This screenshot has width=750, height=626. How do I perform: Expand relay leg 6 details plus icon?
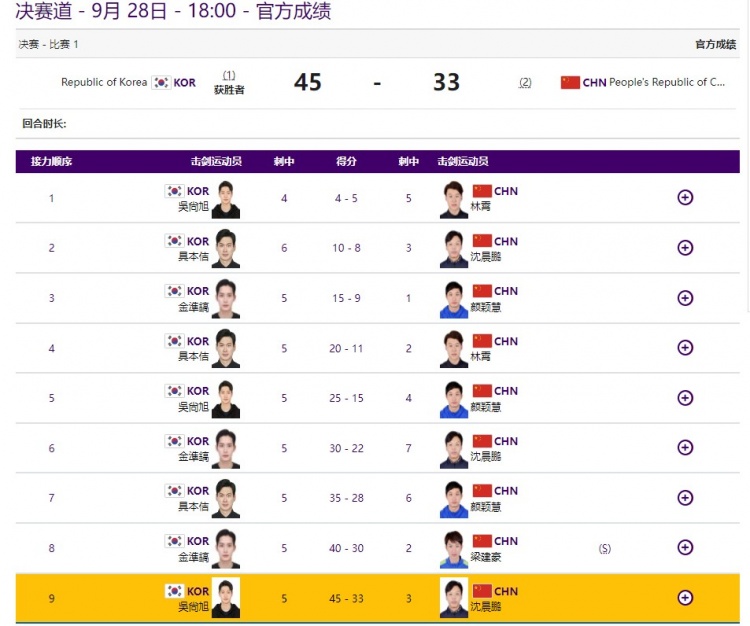tap(685, 448)
